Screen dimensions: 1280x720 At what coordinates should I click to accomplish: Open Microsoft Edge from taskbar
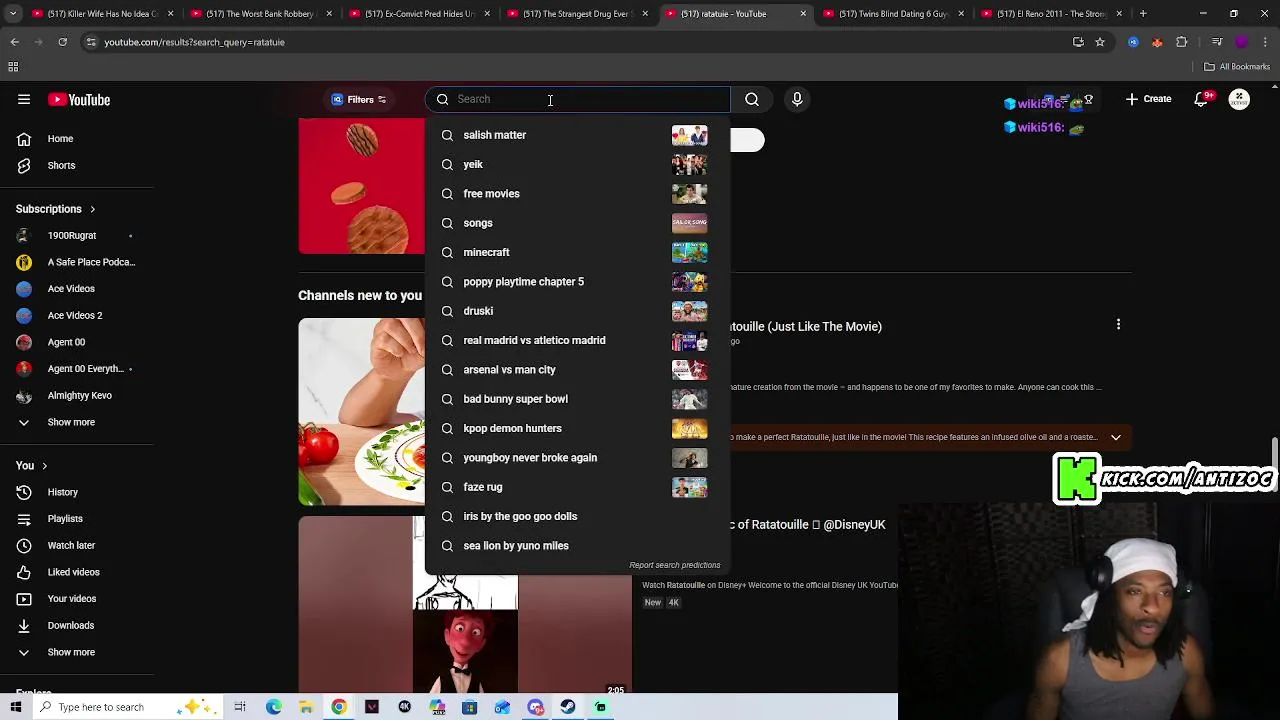coord(273,707)
